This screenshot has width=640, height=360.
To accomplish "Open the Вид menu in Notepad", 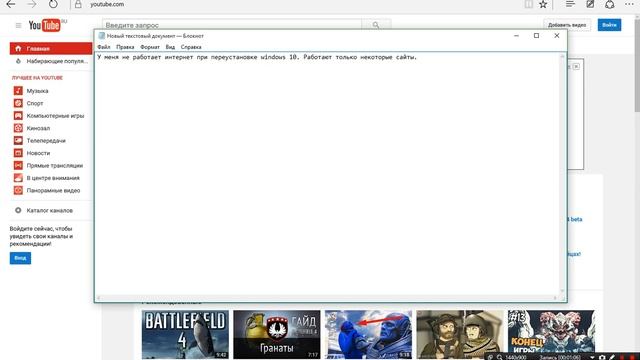I will (x=170, y=47).
